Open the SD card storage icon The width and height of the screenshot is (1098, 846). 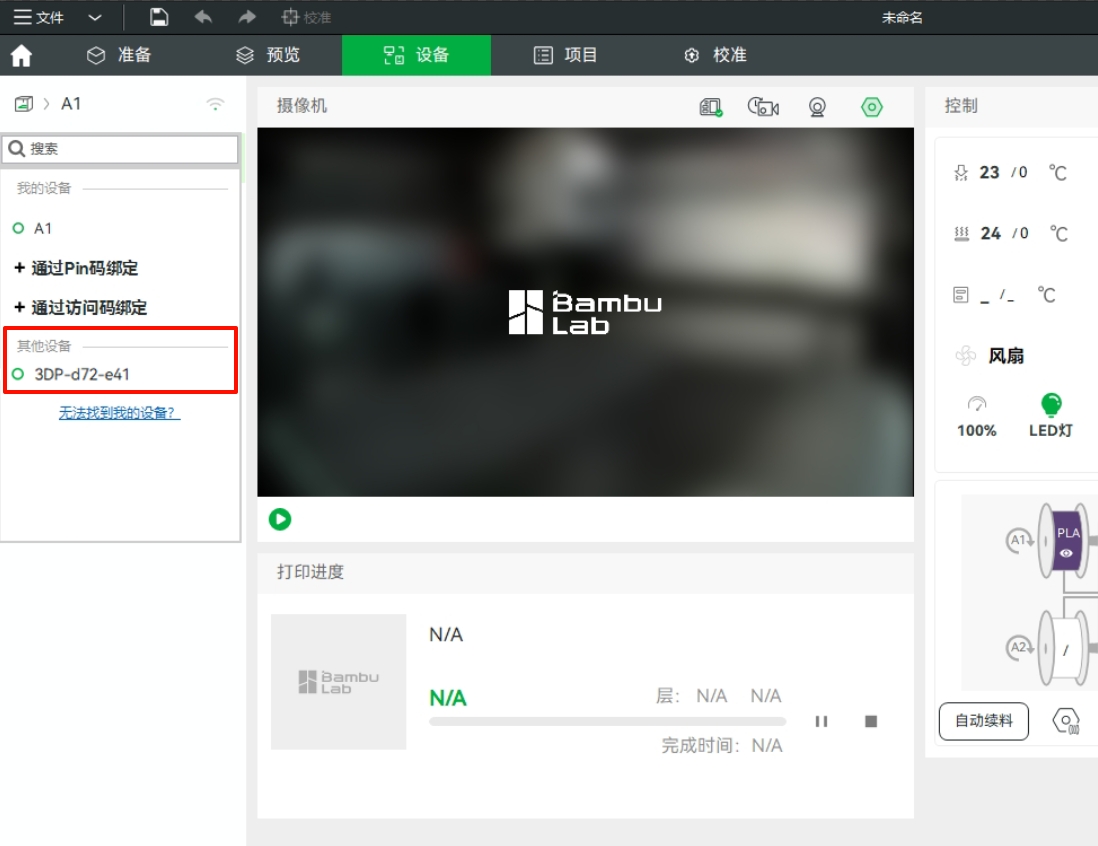click(711, 106)
